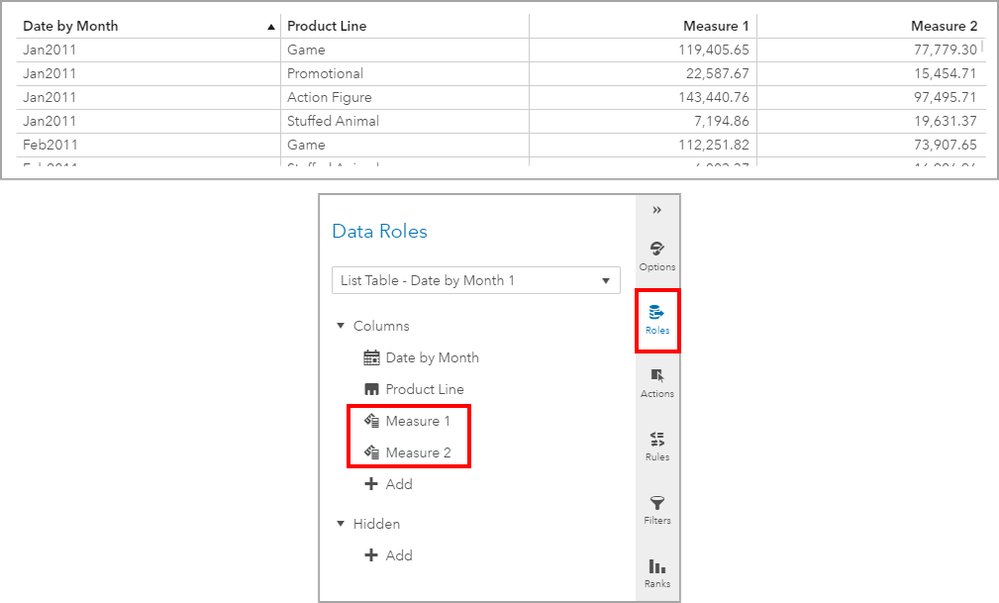Click the Measure 1 column header
The image size is (999, 603).
(x=716, y=26)
